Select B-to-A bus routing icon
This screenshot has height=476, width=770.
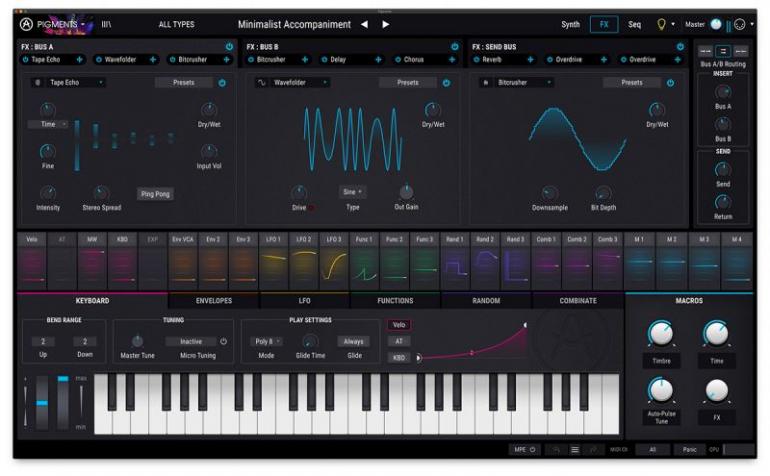(x=741, y=51)
